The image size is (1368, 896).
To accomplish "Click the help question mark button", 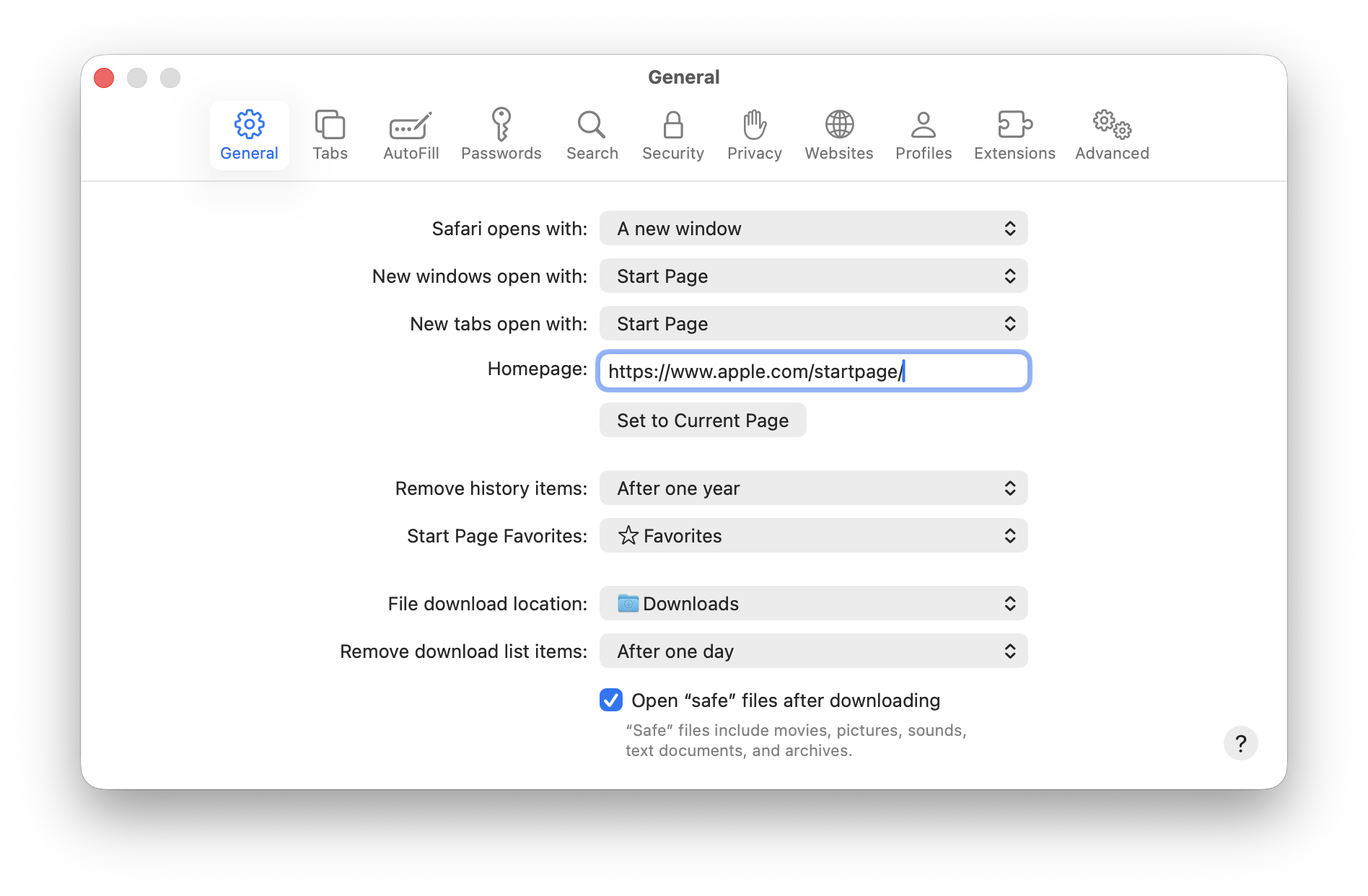I will pyautogui.click(x=1240, y=743).
